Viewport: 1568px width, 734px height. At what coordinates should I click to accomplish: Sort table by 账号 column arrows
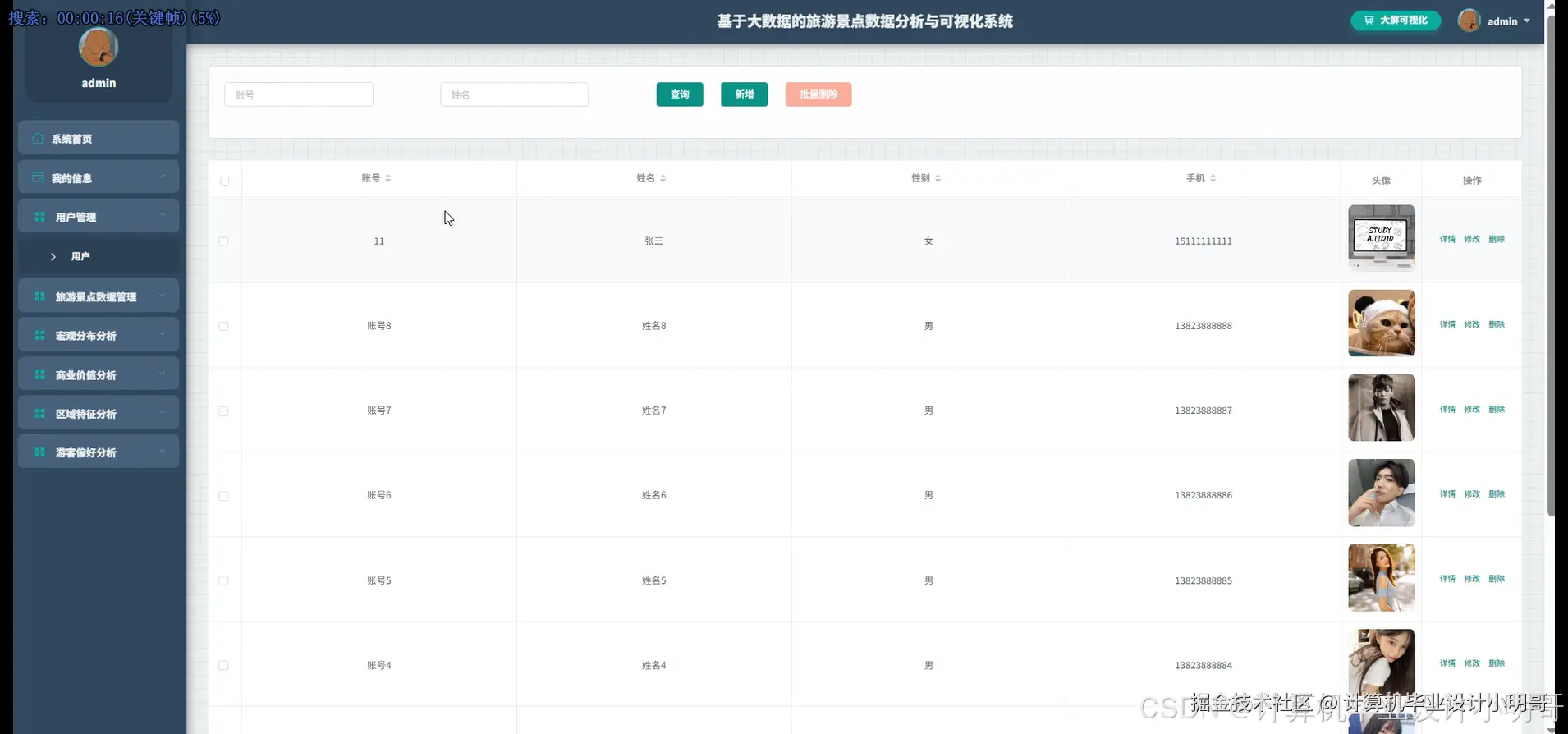[x=388, y=178]
